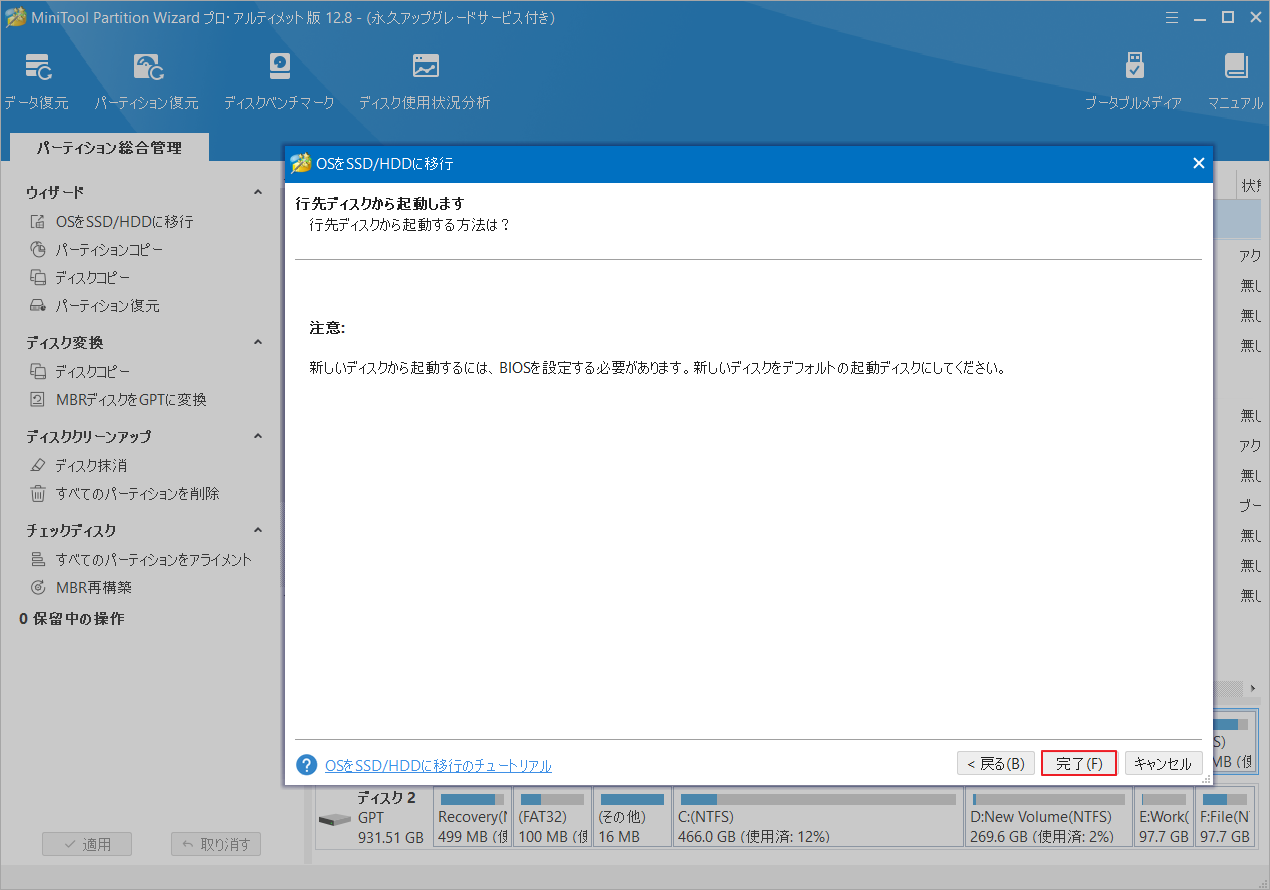Click the usage bar on the C: partition
The width and height of the screenshot is (1270, 890).
pyautogui.click(x=818, y=797)
